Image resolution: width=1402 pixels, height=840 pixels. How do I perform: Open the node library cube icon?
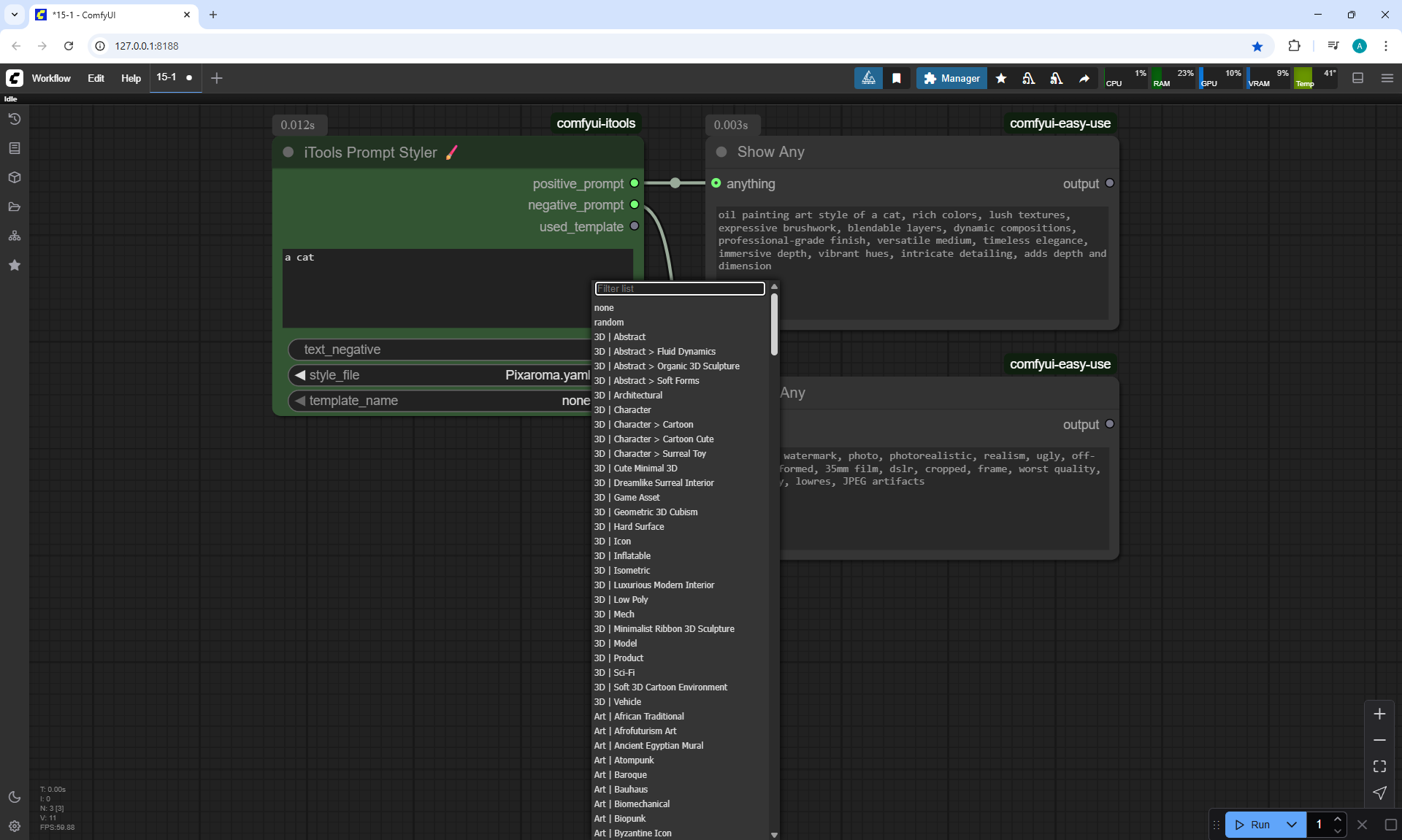click(14, 177)
